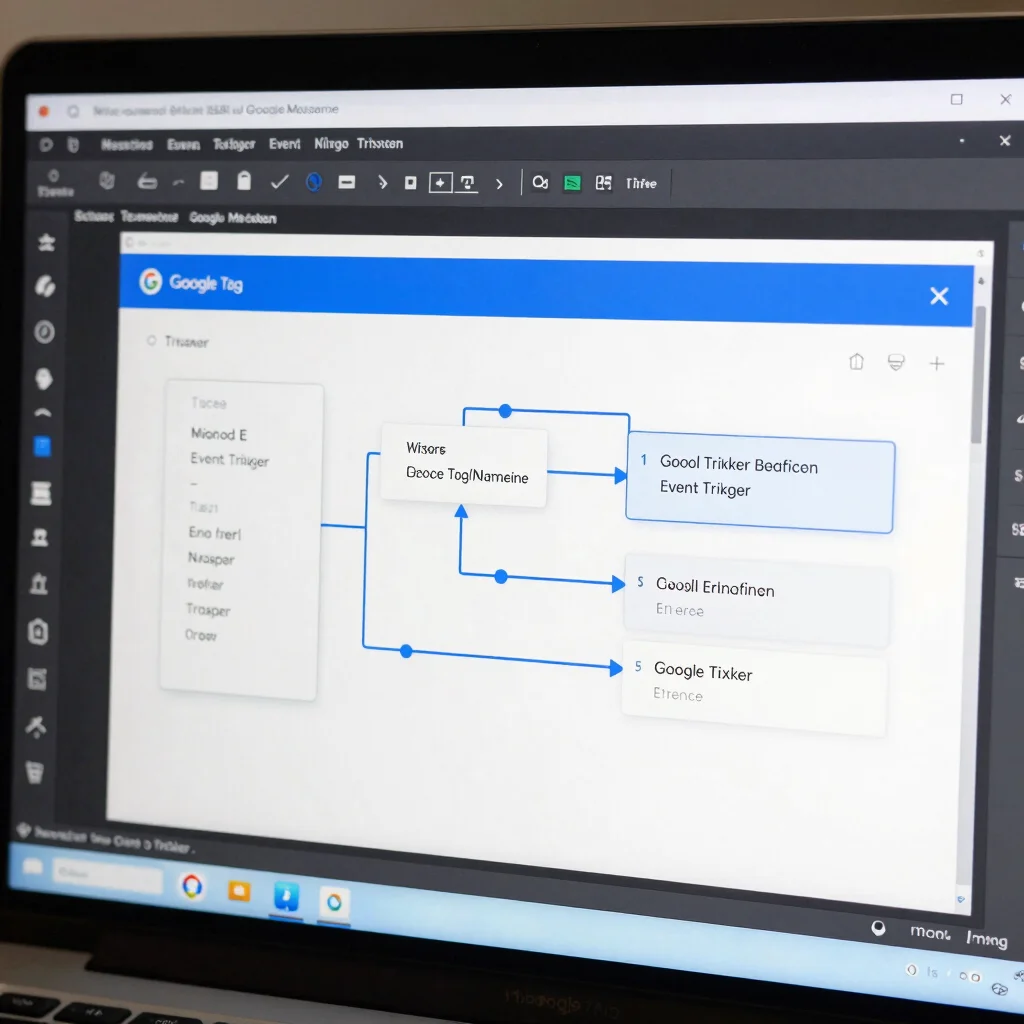Collapse the up-caret in the left sidebar
The image size is (1024, 1024).
[x=42, y=413]
